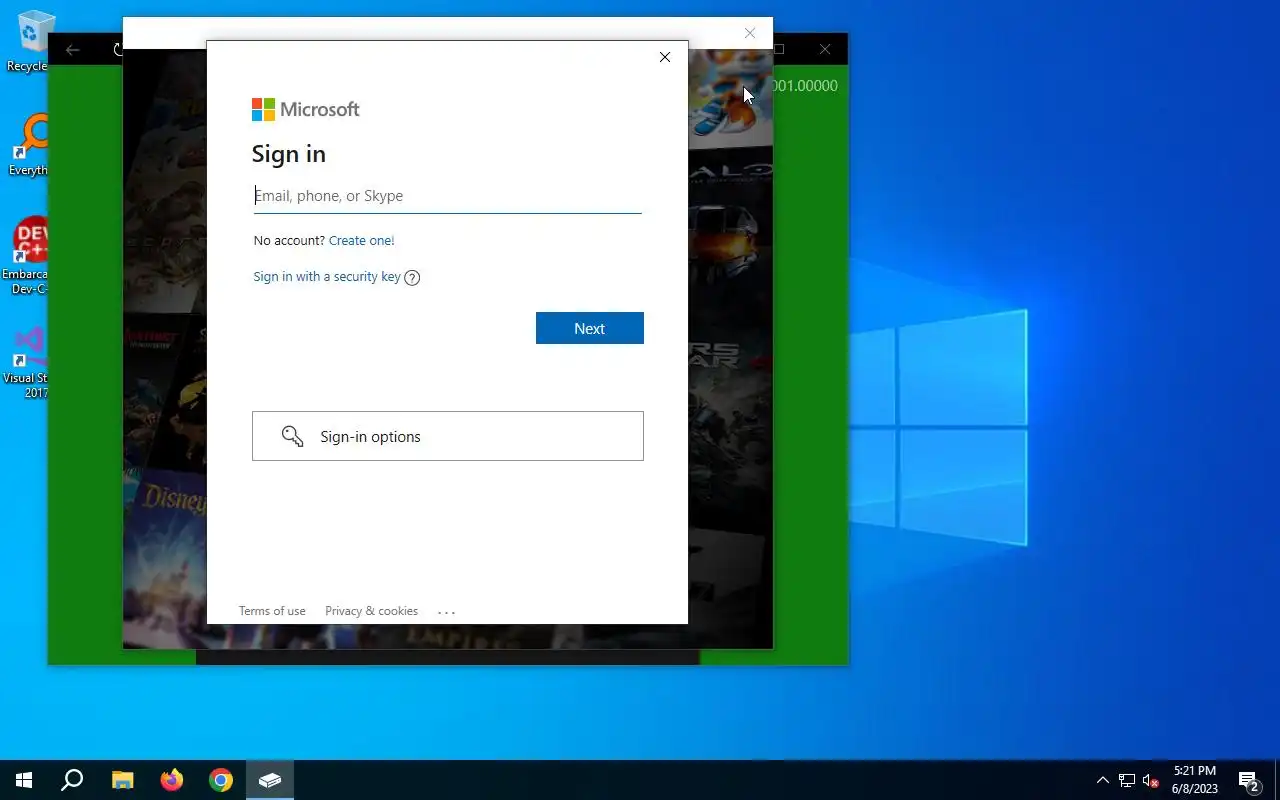Open File Explorer from the taskbar

click(122, 780)
